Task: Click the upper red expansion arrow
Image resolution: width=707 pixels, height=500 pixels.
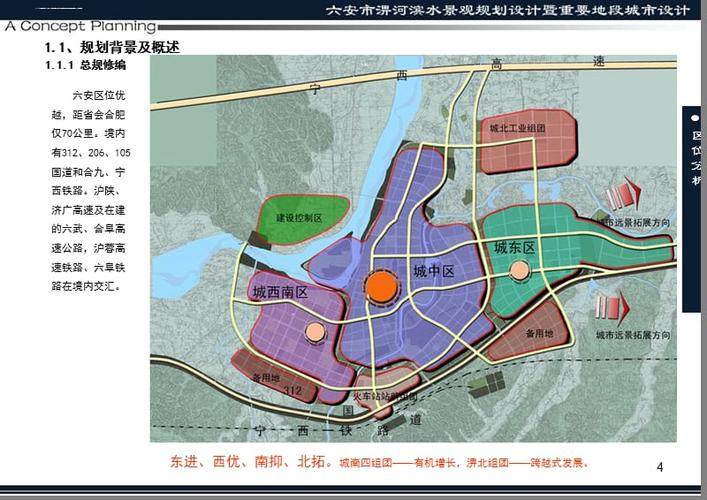Action: [623, 193]
